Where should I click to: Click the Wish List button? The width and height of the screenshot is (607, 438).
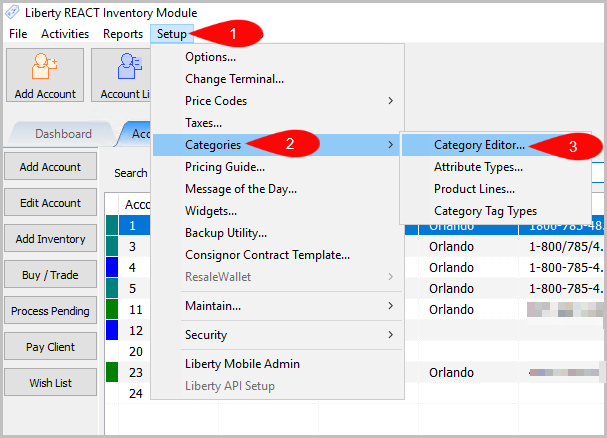pos(50,383)
